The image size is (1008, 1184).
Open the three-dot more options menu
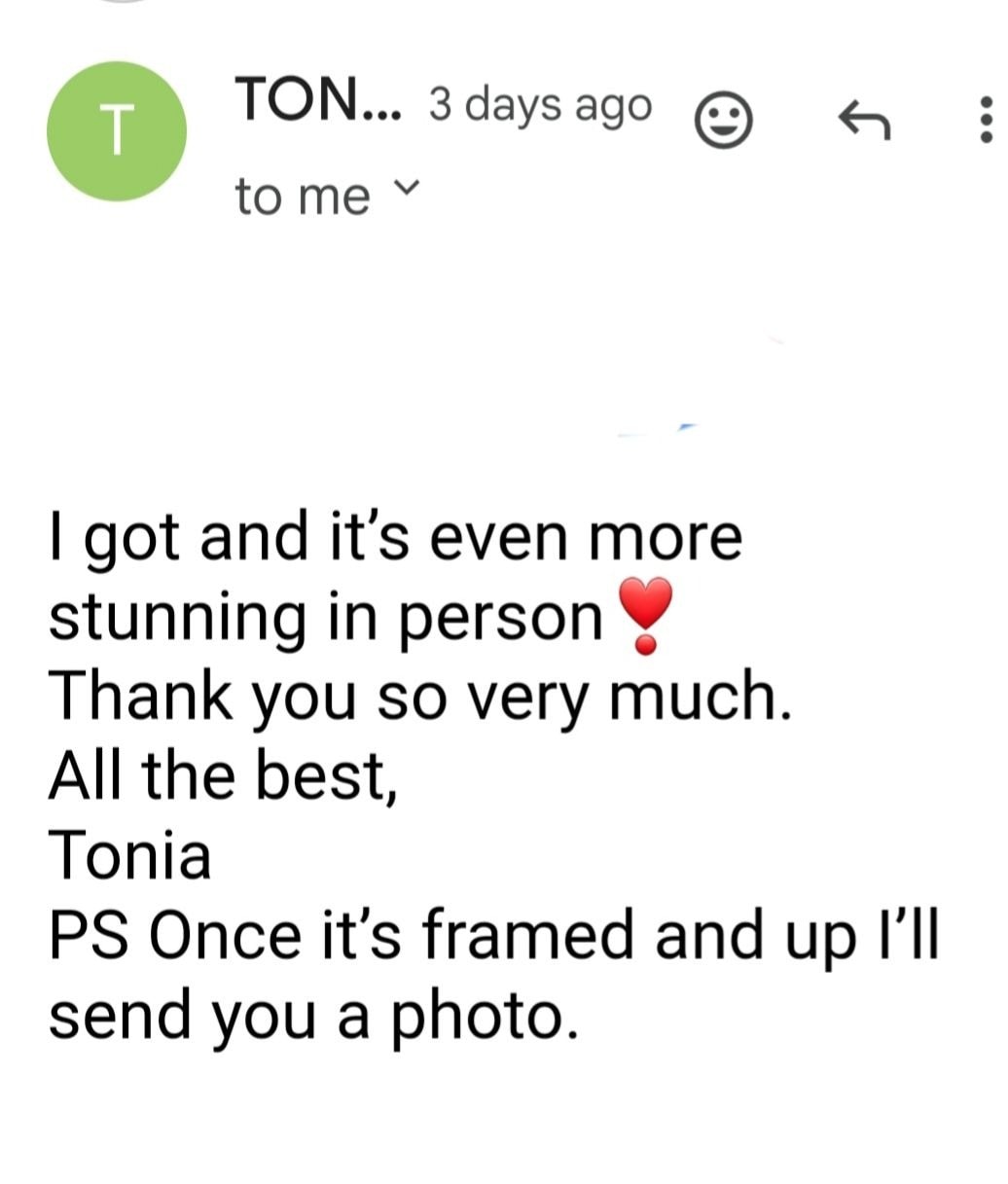(x=986, y=121)
